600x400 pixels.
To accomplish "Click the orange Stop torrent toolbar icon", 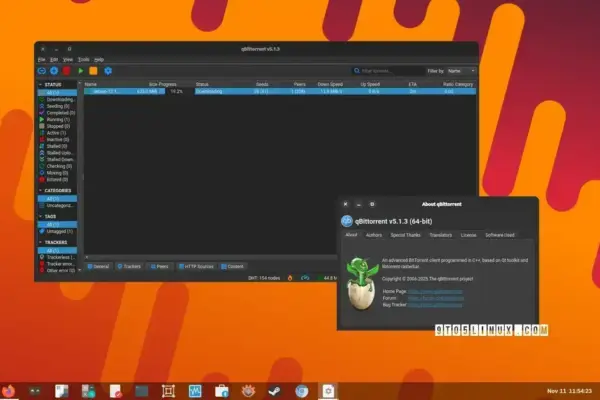I will (93, 71).
